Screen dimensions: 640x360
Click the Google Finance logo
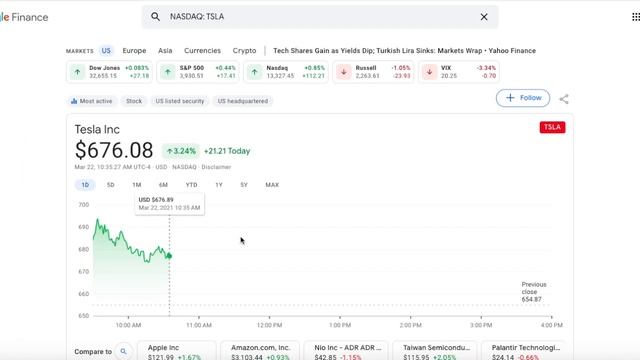coord(24,17)
